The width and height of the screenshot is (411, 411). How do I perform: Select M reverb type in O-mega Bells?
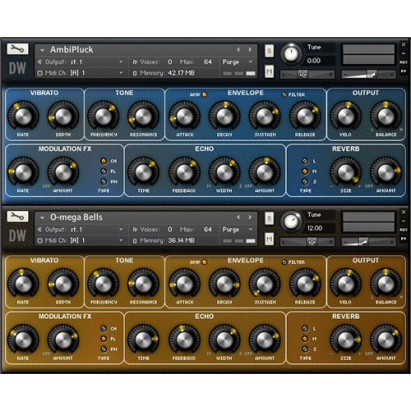click(305, 339)
